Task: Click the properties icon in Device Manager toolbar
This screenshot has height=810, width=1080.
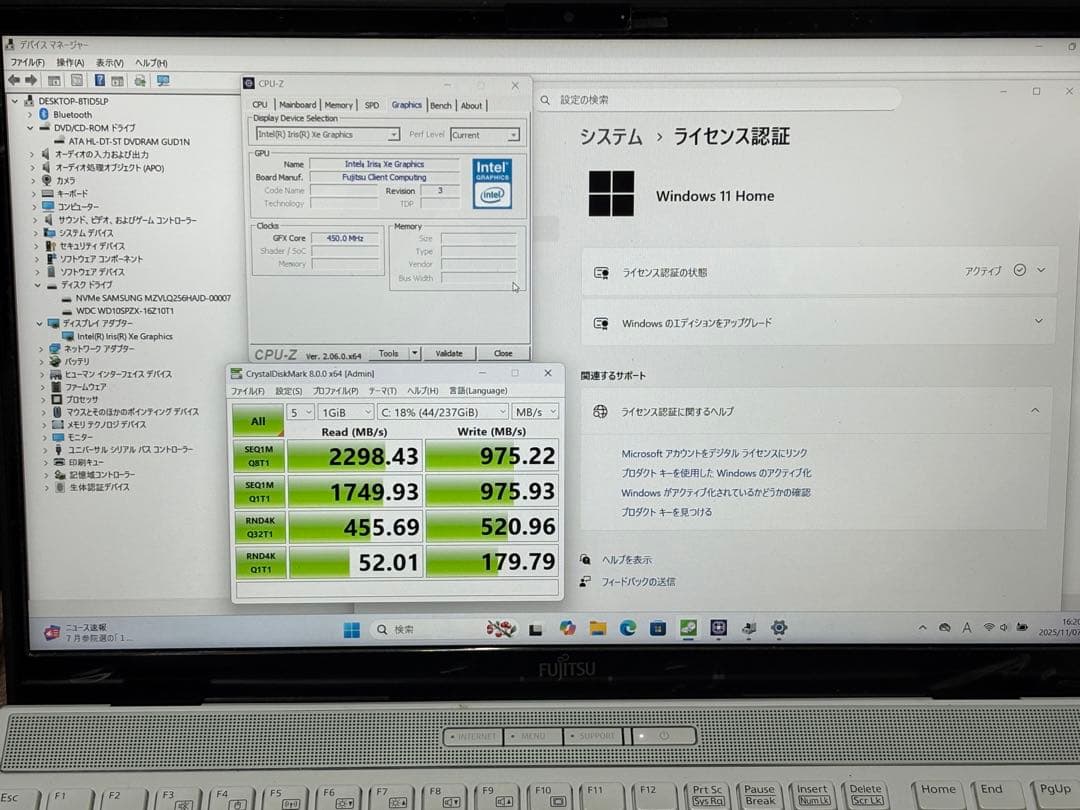Action: (x=78, y=80)
